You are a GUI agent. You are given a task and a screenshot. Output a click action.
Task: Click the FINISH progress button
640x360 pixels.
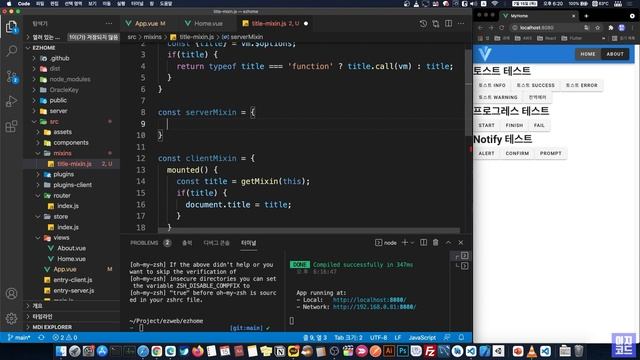514,125
